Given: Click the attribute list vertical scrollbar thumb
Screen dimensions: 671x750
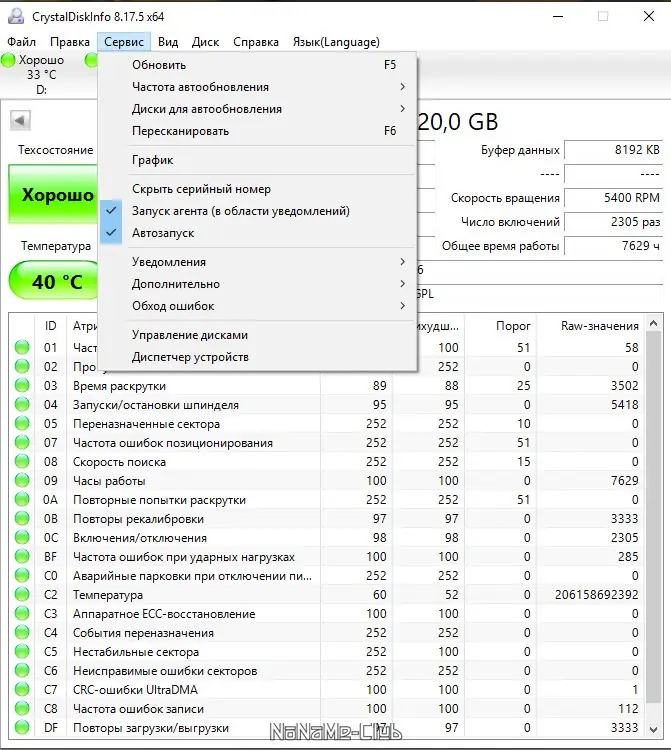Looking at the screenshot, I should (653, 518).
